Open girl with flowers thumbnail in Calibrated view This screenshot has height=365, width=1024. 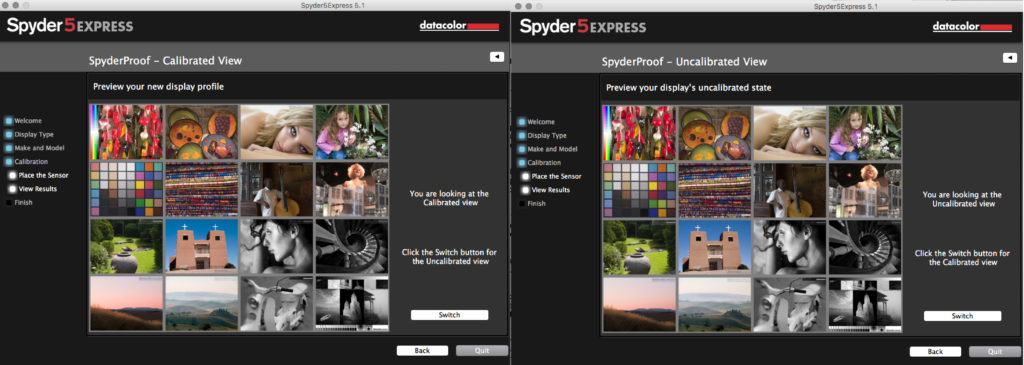click(352, 133)
